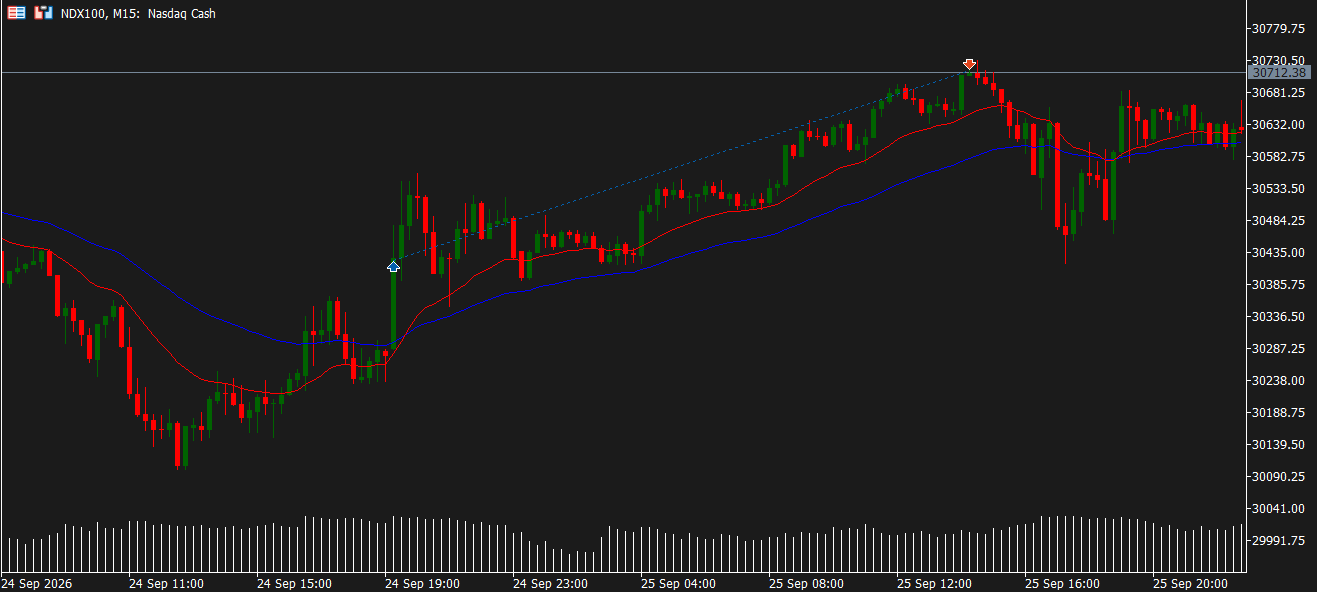Image resolution: width=1317 pixels, height=592 pixels.
Task: Click the chart title NDX100, M15: Nasdaq Cash
Action: tap(138, 14)
